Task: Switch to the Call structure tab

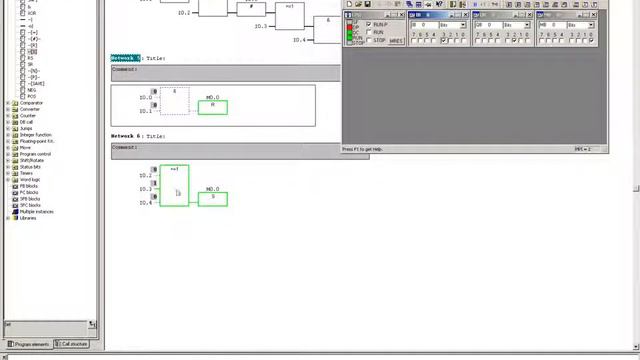Action: tap(71, 344)
